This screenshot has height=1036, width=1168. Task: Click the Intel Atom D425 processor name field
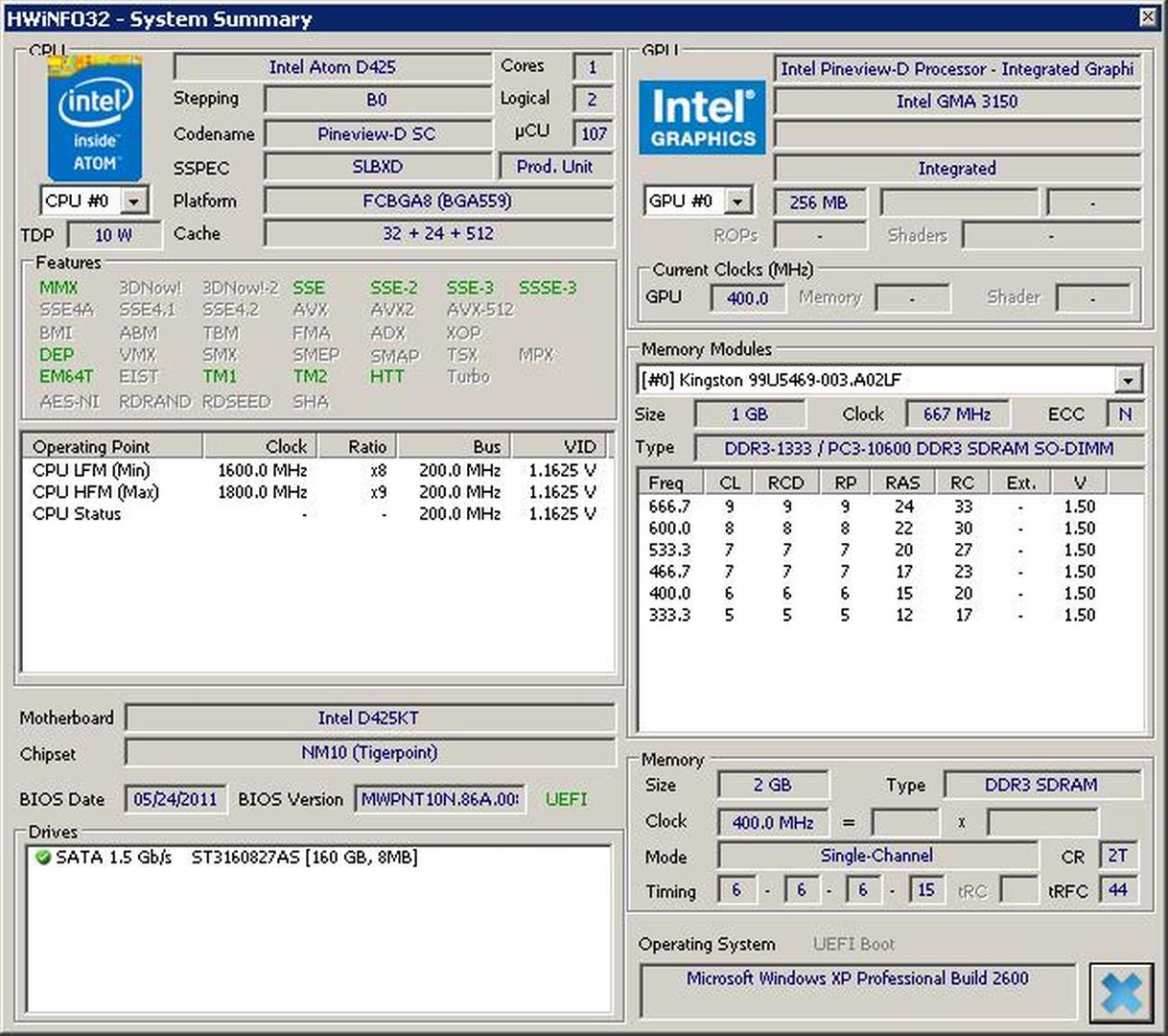tap(332, 67)
